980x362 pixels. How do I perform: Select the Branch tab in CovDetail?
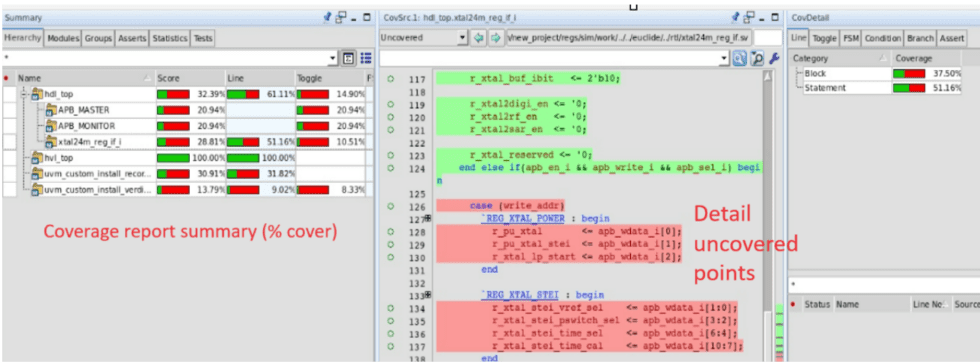pos(920,38)
